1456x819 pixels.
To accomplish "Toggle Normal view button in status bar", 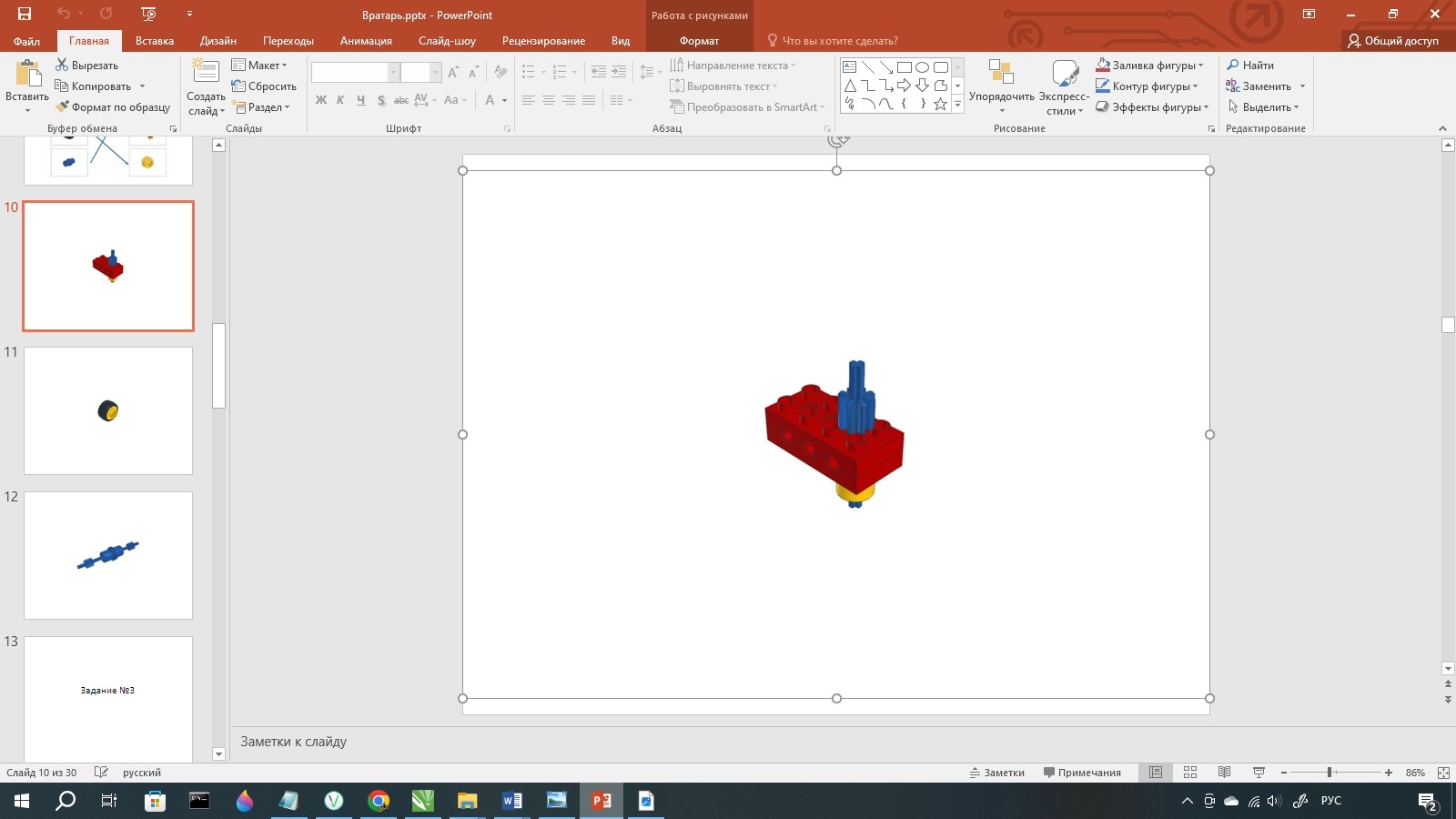I will click(1156, 773).
